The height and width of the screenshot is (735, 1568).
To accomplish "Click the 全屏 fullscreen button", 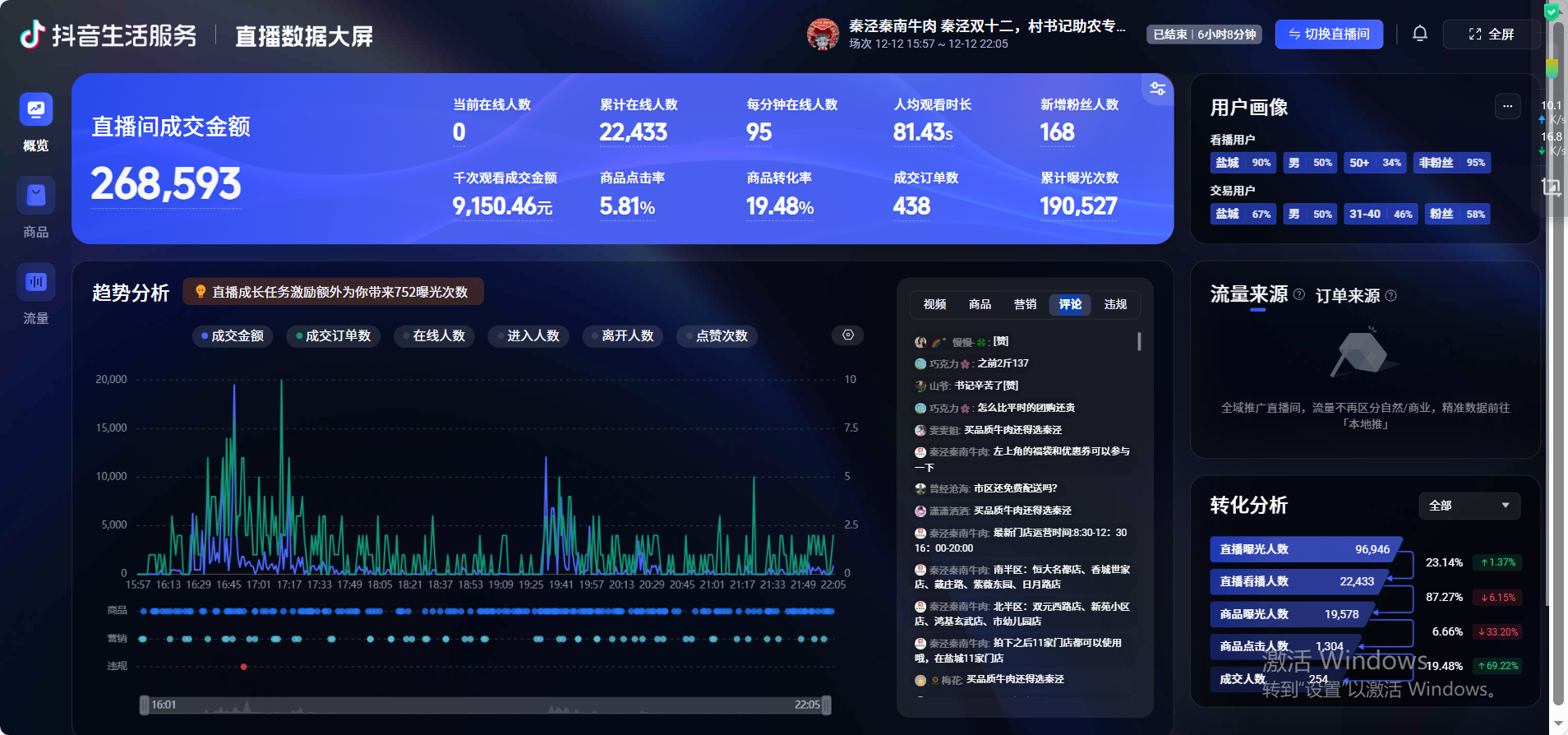I will click(x=1491, y=34).
